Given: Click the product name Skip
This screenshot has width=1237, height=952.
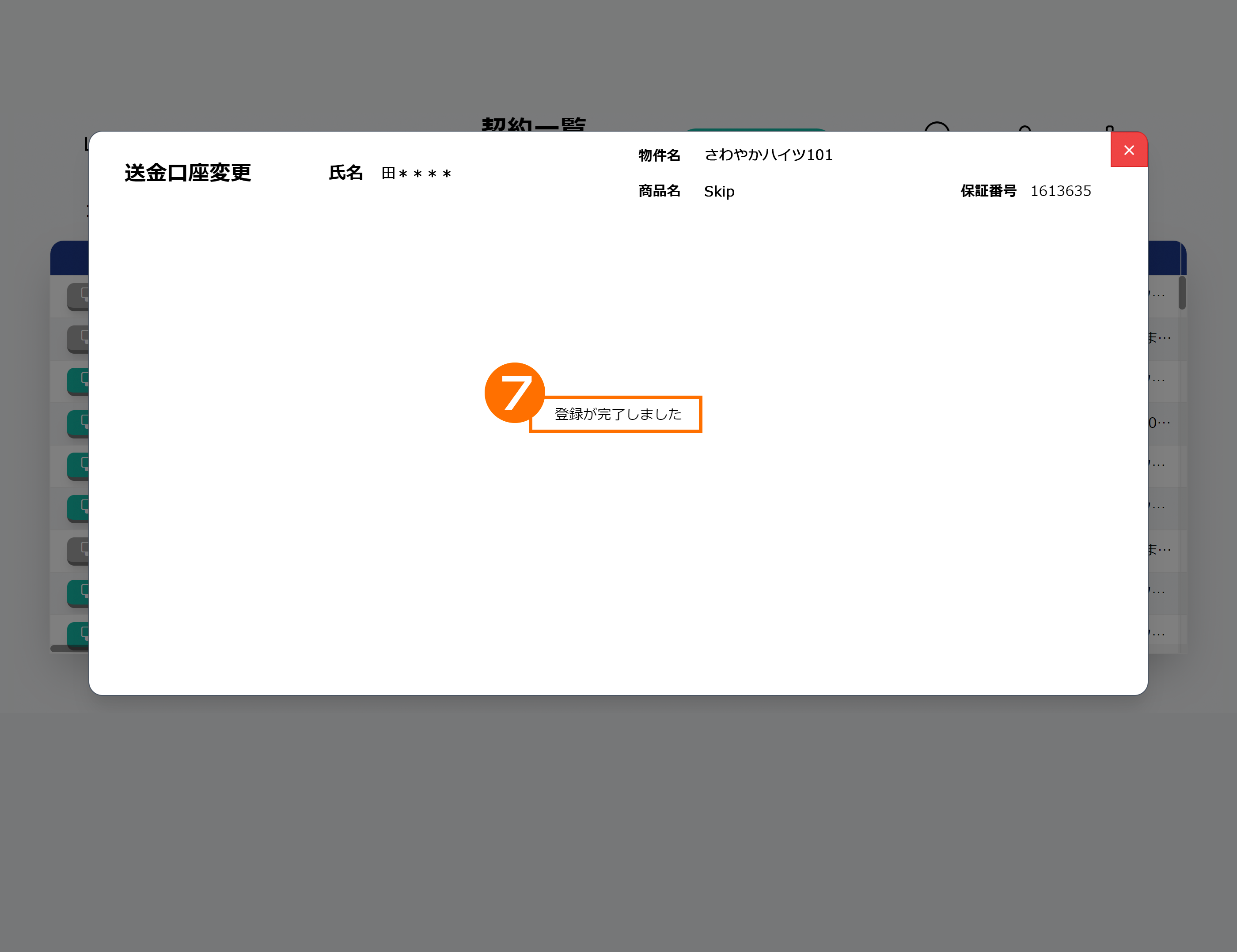Looking at the screenshot, I should pos(719,191).
